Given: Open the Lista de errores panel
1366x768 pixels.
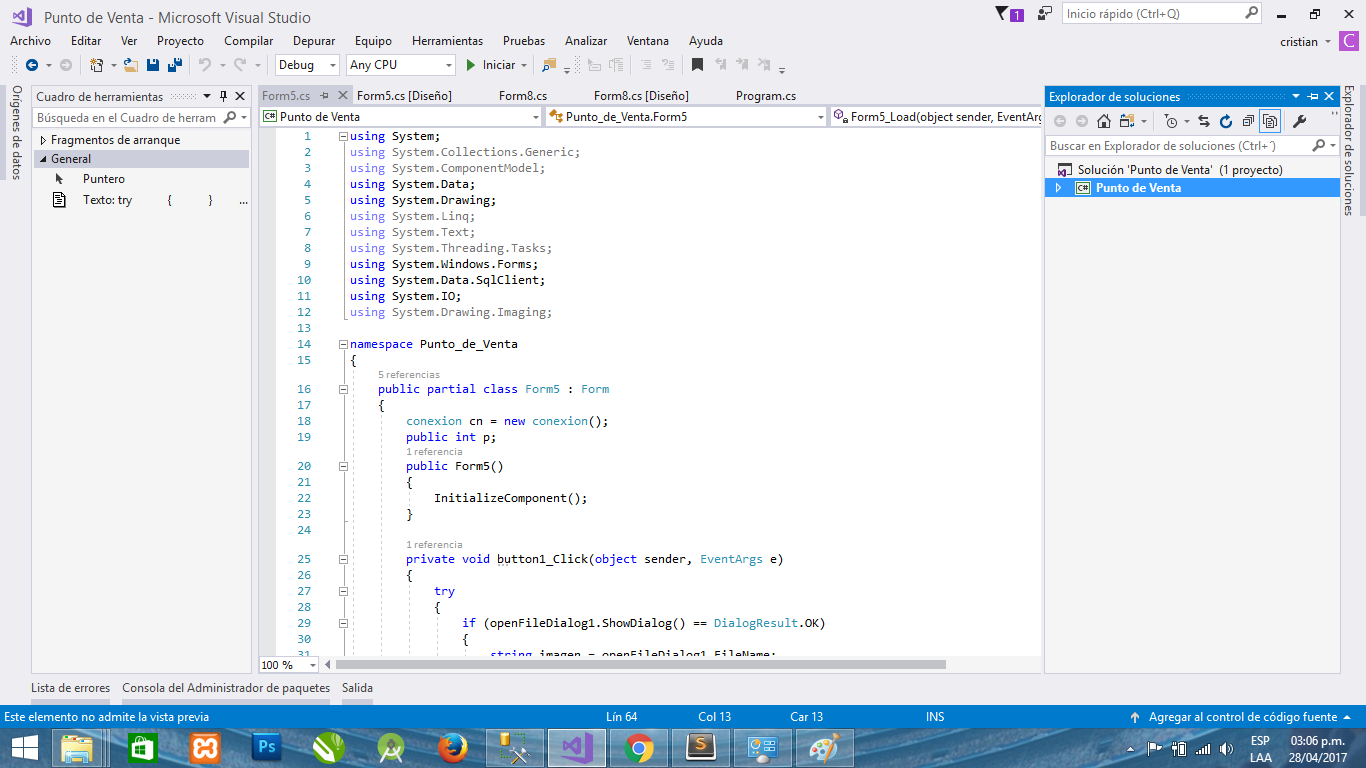Looking at the screenshot, I should [70, 688].
